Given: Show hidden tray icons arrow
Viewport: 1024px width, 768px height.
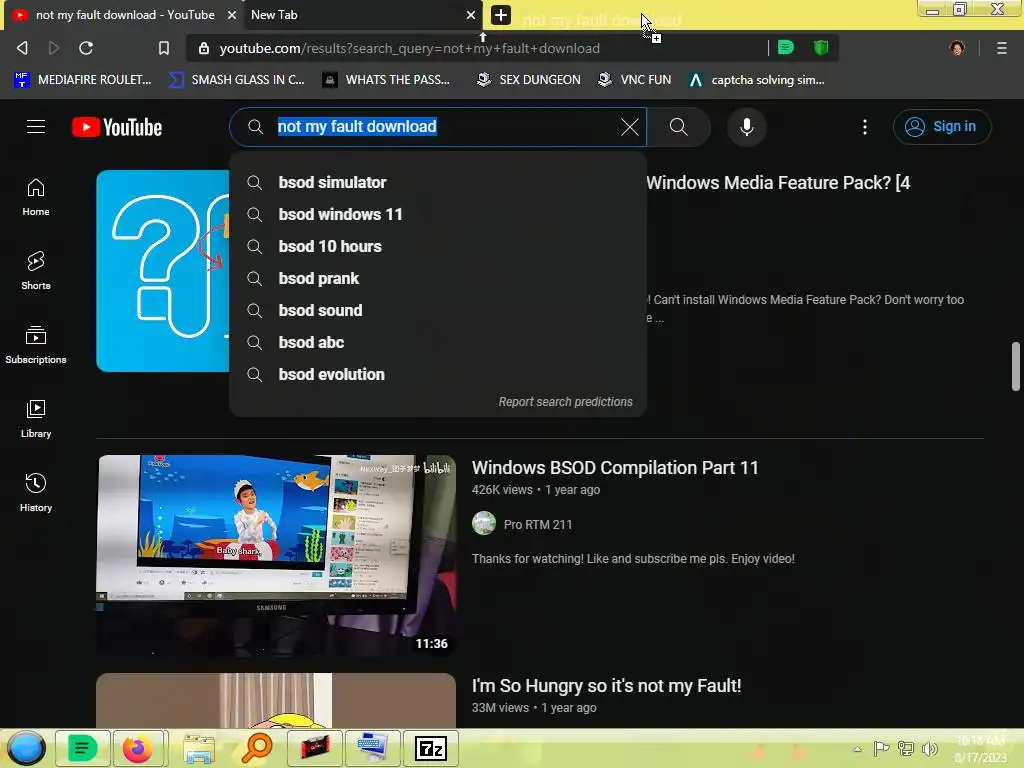Looking at the screenshot, I should [857, 749].
